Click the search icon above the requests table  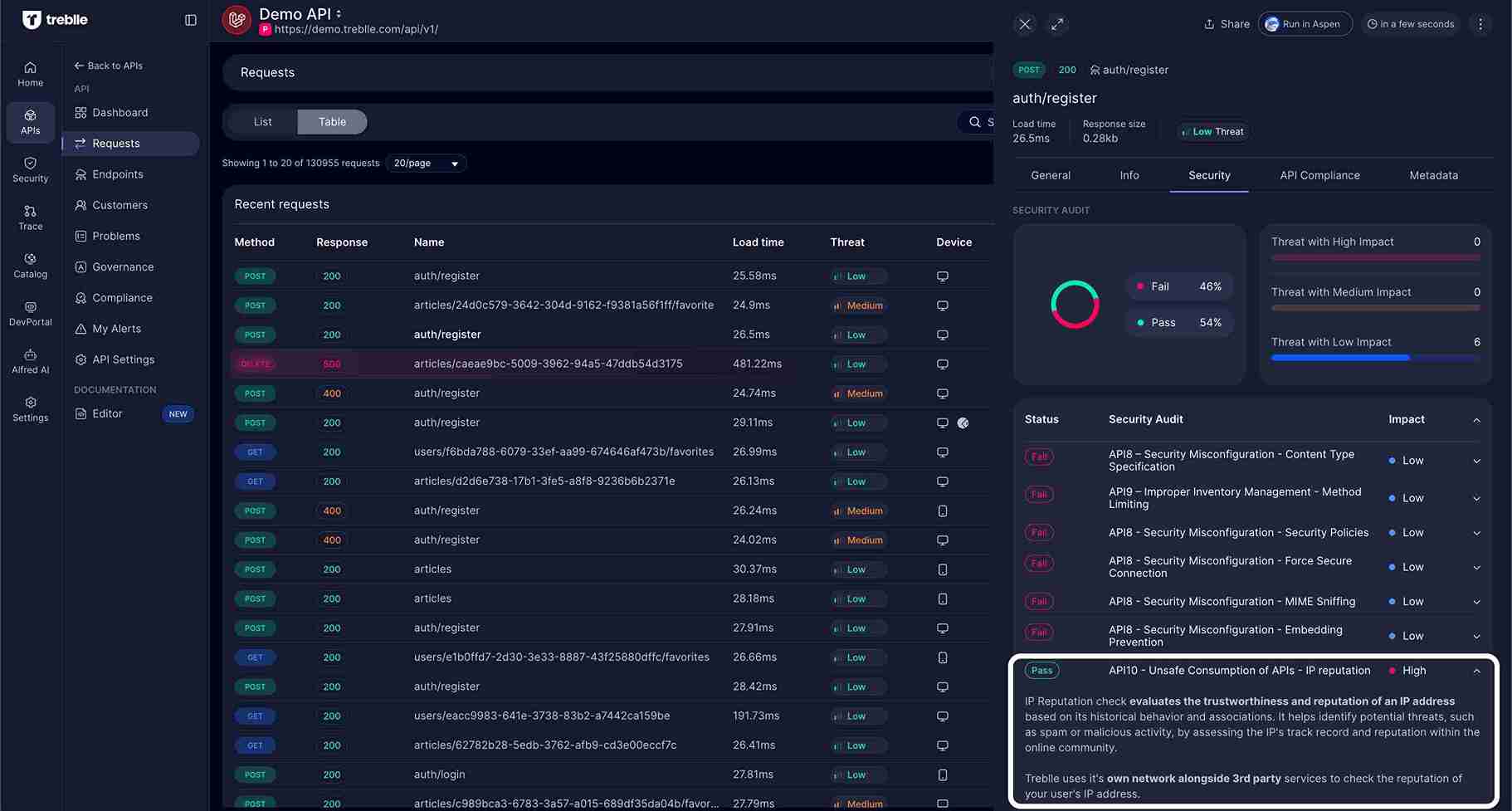(975, 122)
